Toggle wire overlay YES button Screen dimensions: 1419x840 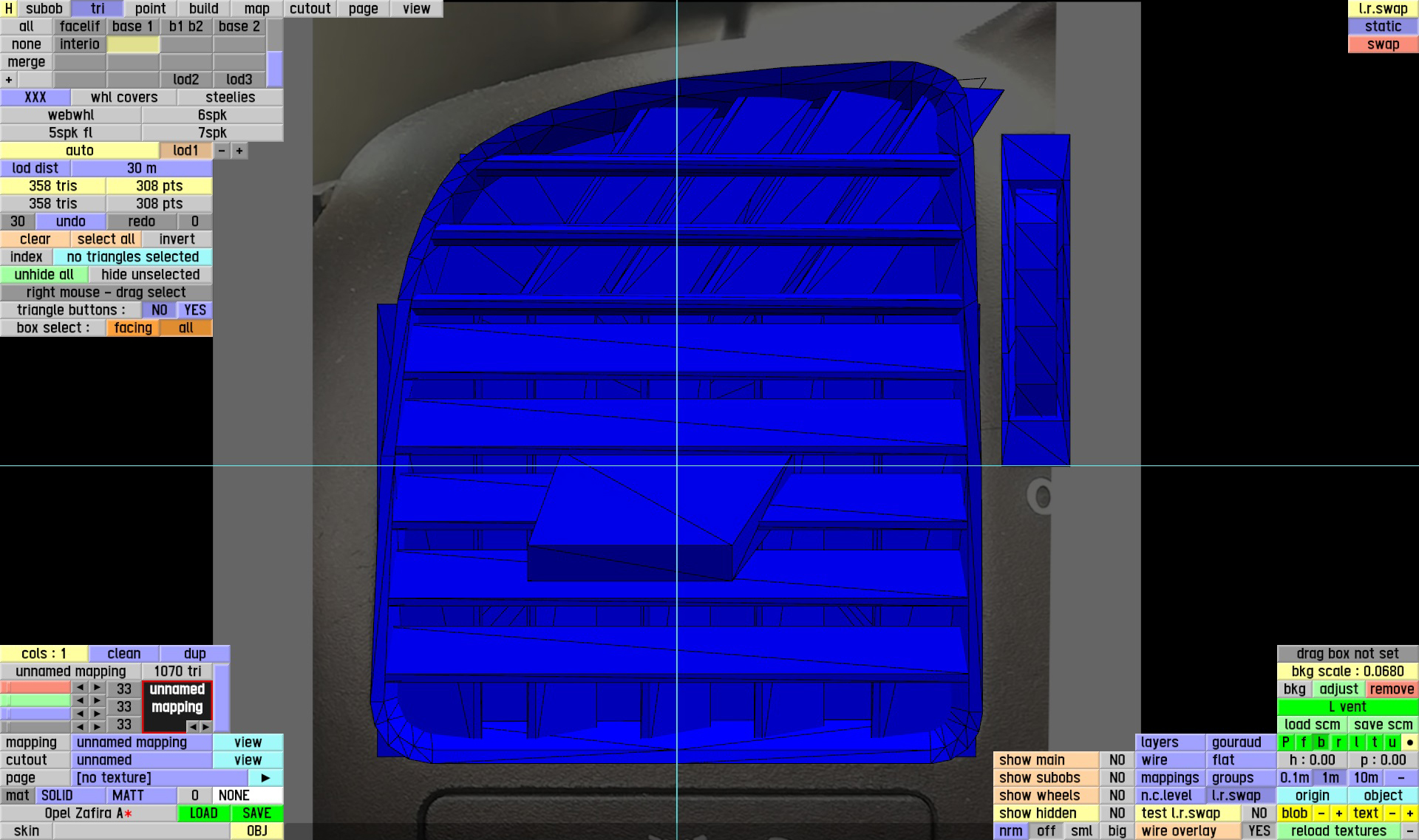click(1259, 831)
